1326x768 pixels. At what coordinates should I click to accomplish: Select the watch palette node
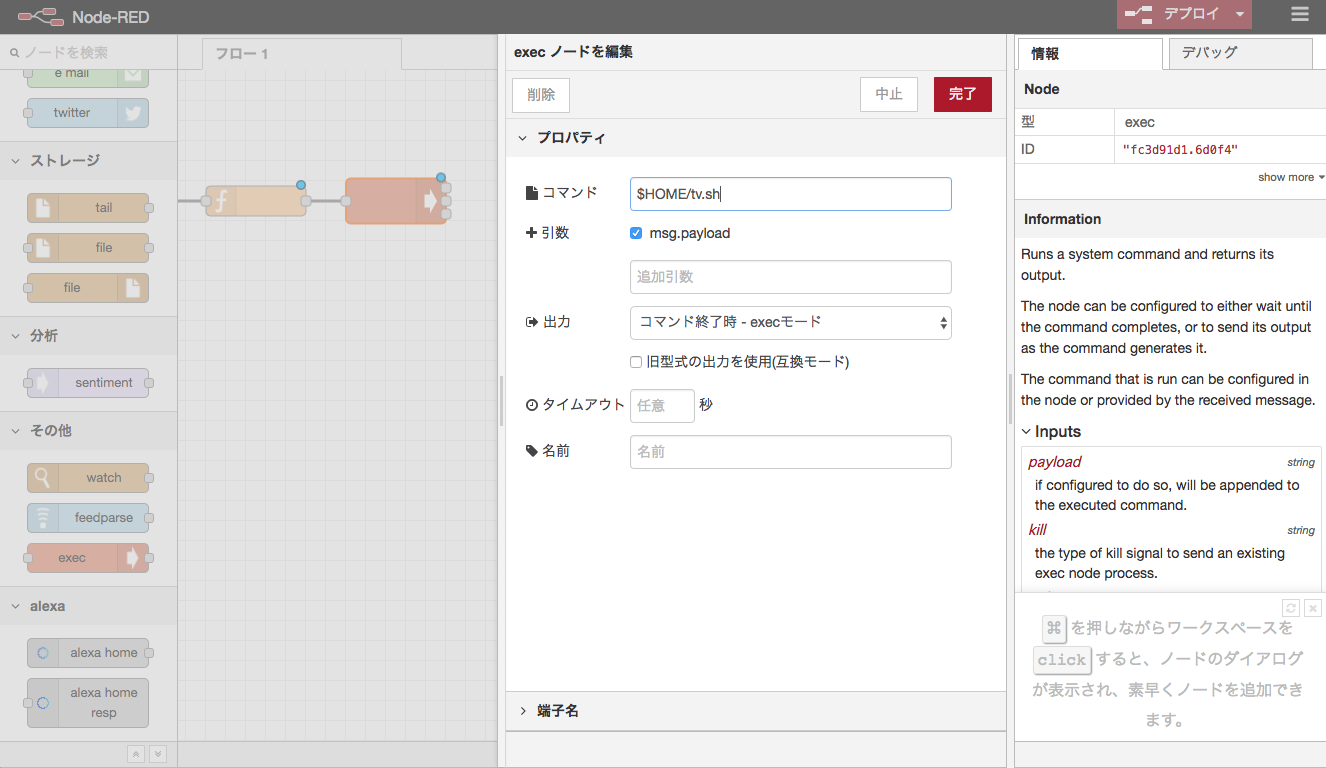point(88,478)
